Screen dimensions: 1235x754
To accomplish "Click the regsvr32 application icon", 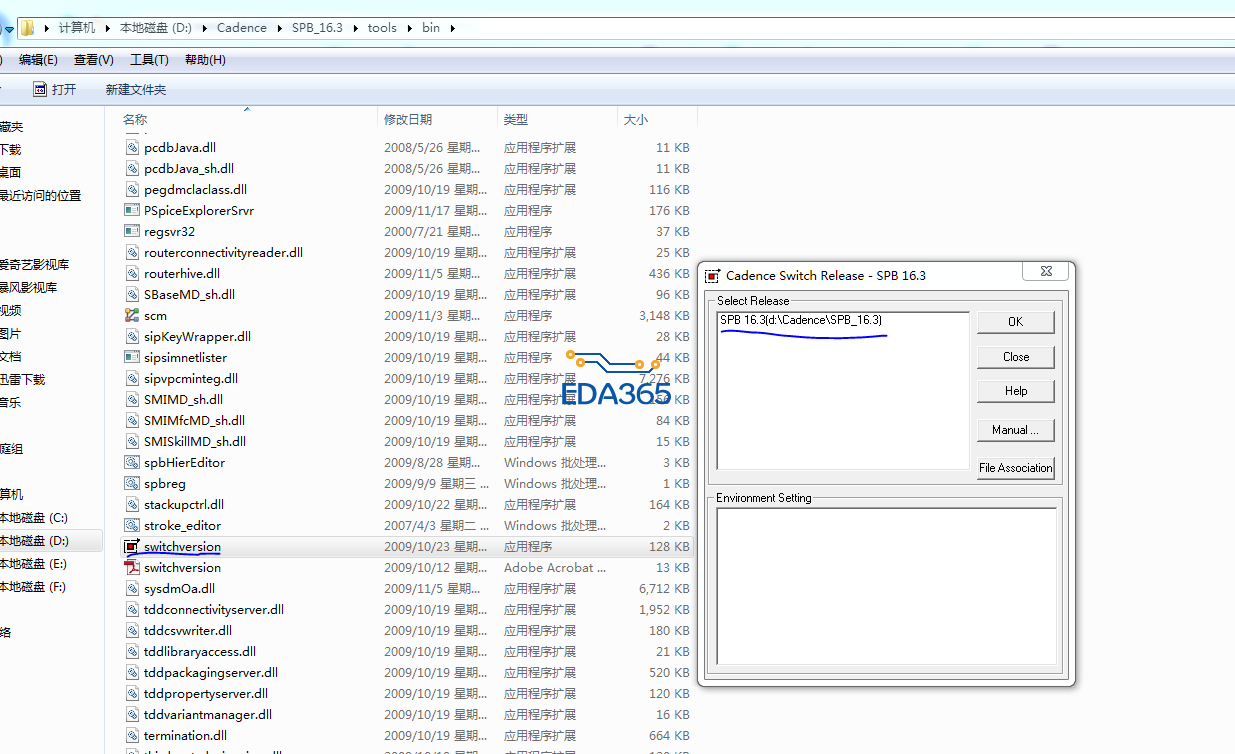I will click(132, 231).
